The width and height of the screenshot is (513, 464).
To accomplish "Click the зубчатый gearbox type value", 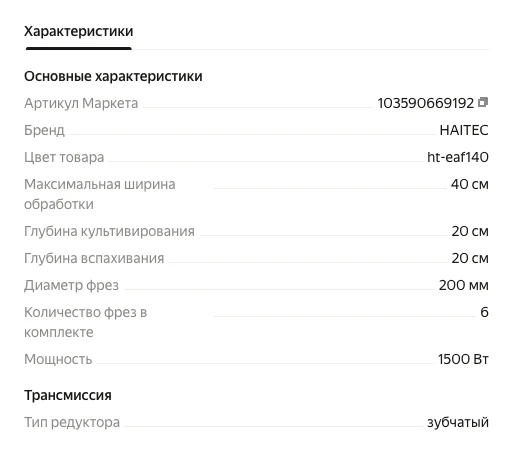I will coord(458,422).
